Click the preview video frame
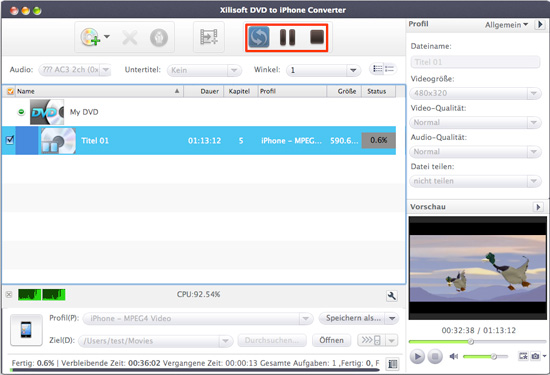 (477, 268)
